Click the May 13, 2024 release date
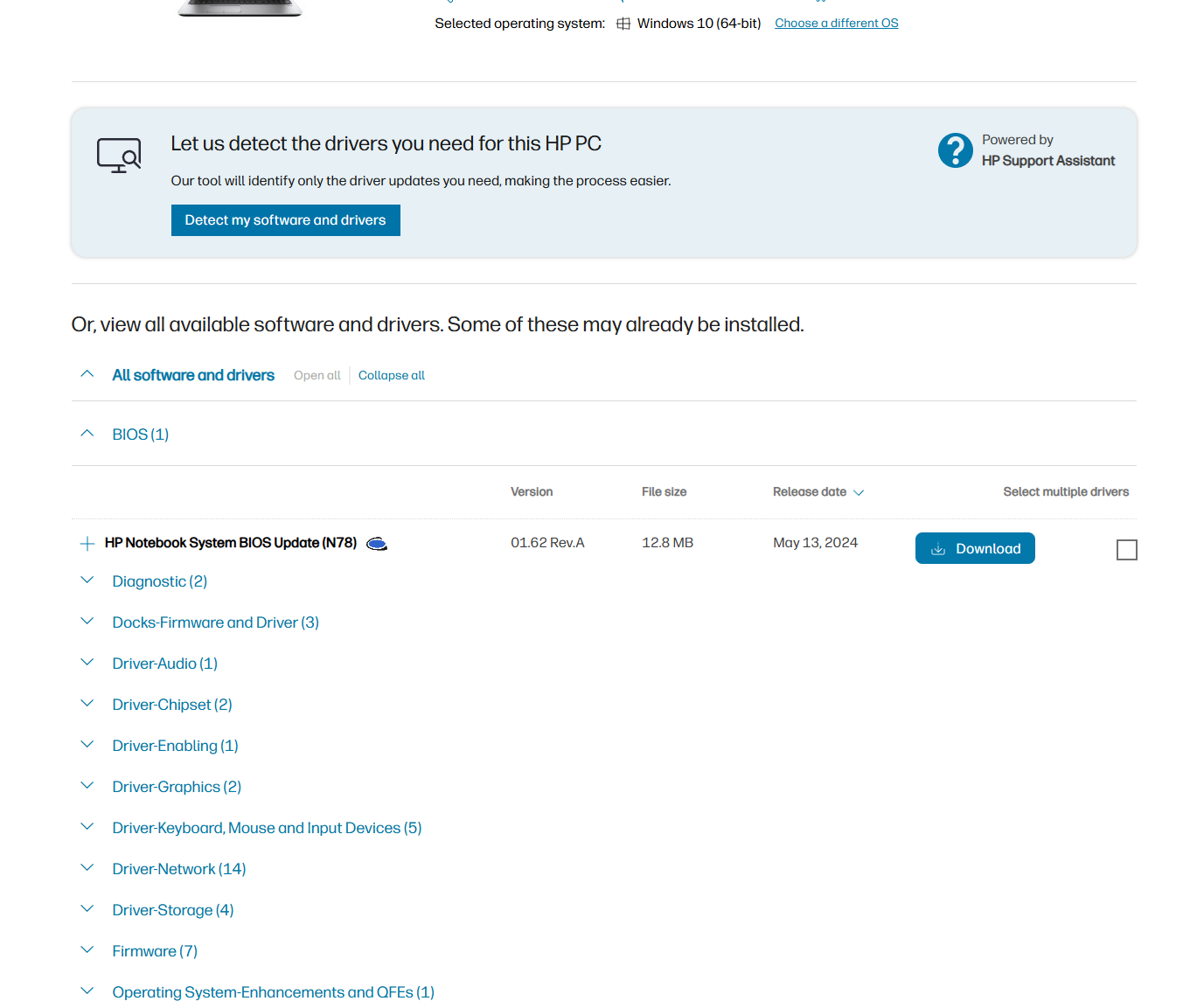Viewport: 1183px width, 1008px height. click(x=816, y=543)
